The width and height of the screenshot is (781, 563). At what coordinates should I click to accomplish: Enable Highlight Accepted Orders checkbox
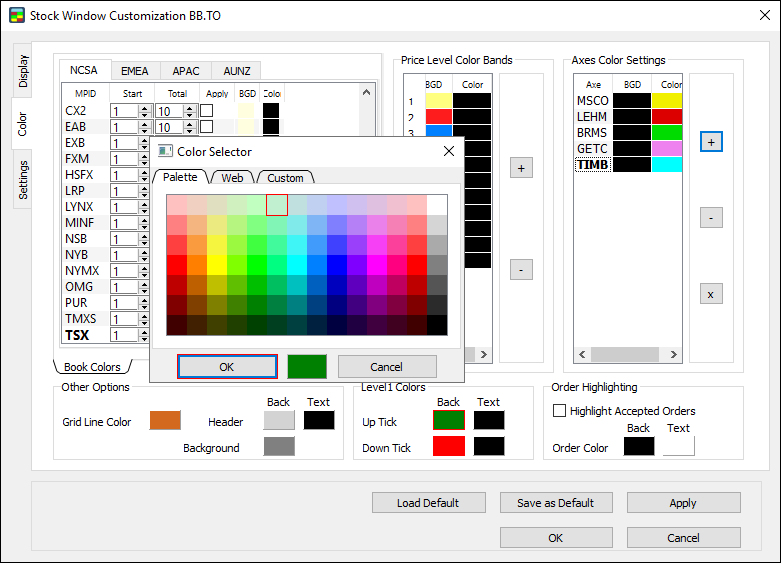(560, 411)
